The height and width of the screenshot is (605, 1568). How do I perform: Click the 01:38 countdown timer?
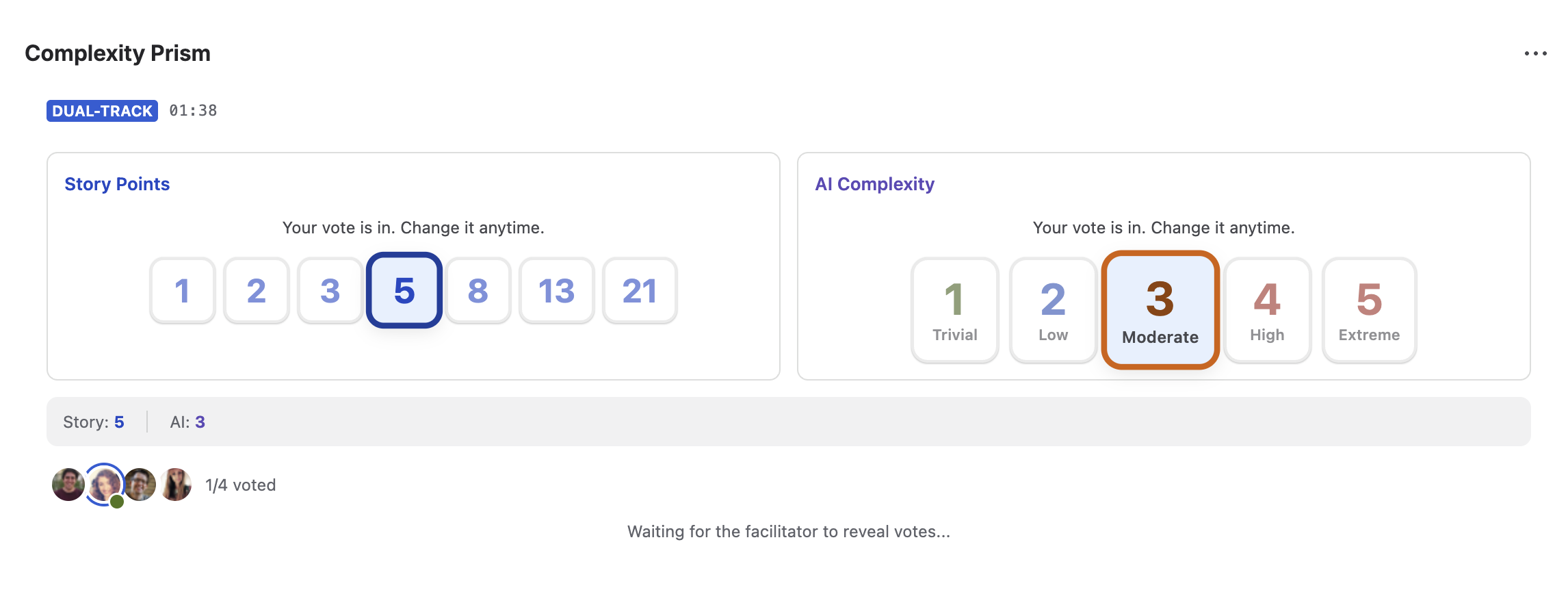coord(193,111)
